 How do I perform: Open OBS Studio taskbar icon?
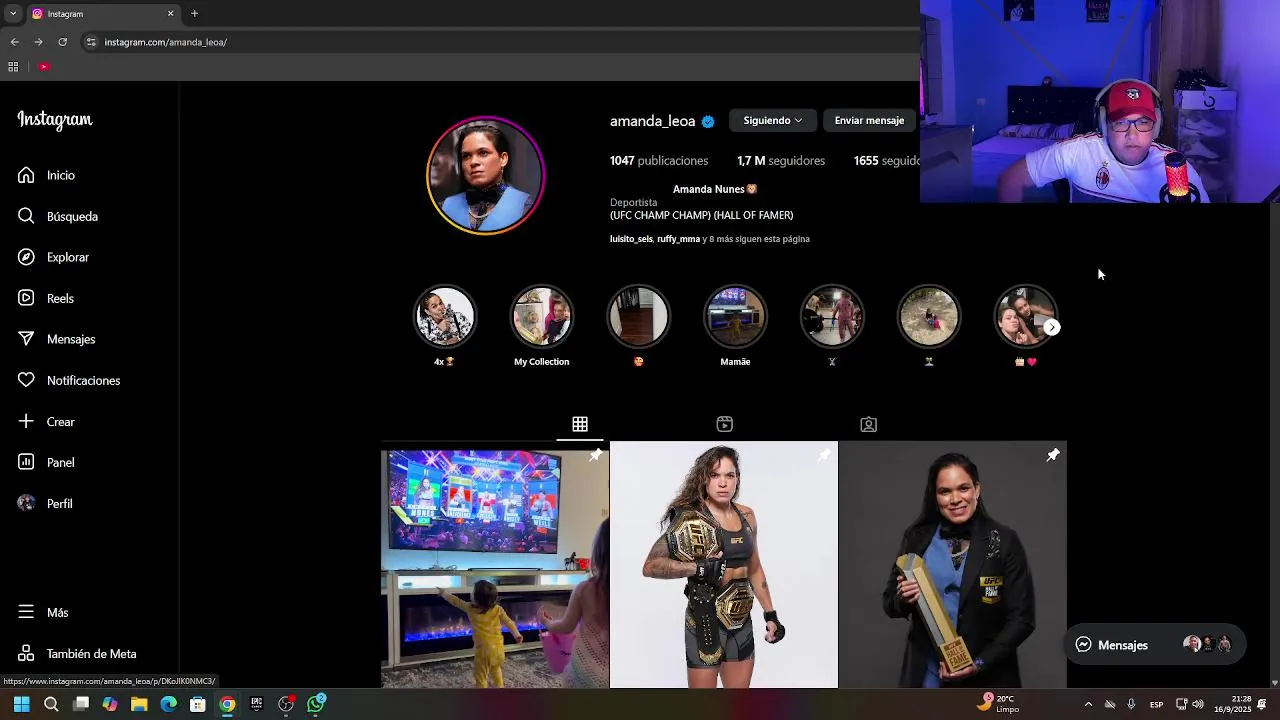pyautogui.click(x=286, y=704)
